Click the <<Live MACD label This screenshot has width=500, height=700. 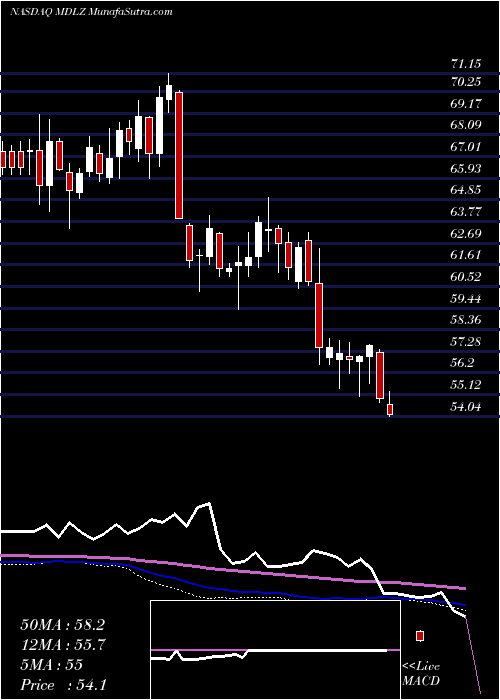(421, 674)
